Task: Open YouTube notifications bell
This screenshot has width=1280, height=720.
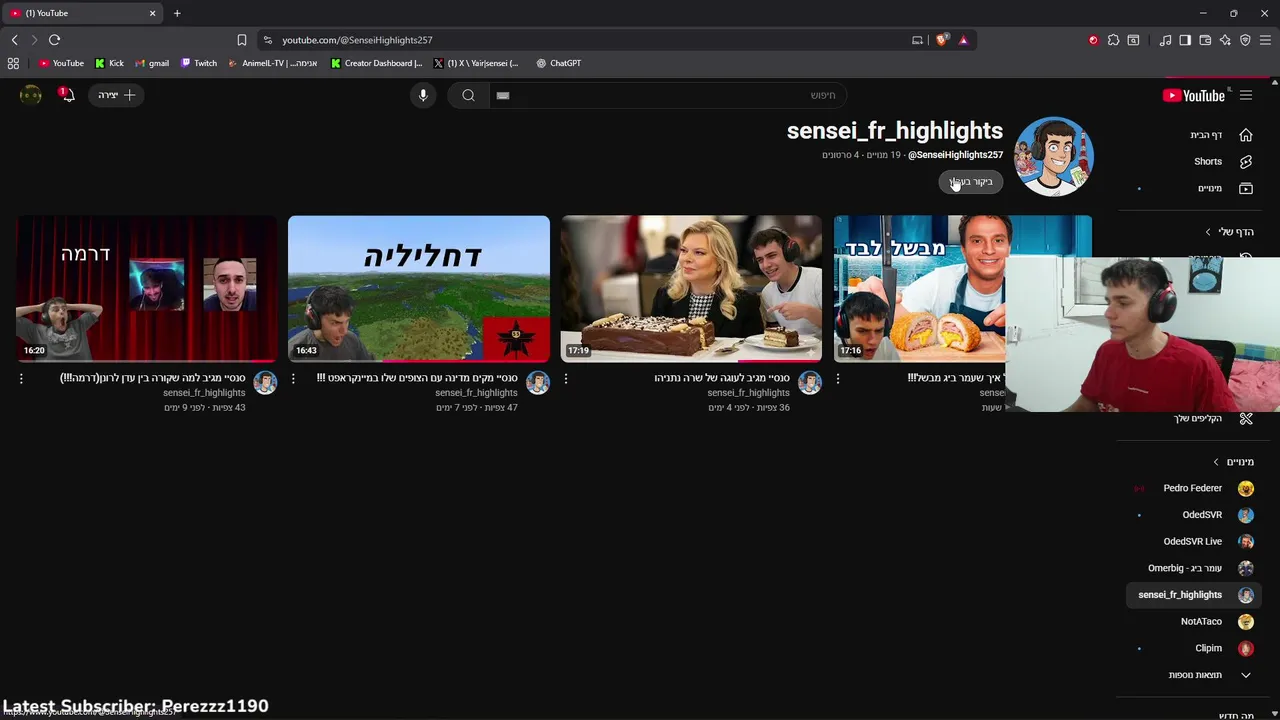Action: [x=67, y=95]
